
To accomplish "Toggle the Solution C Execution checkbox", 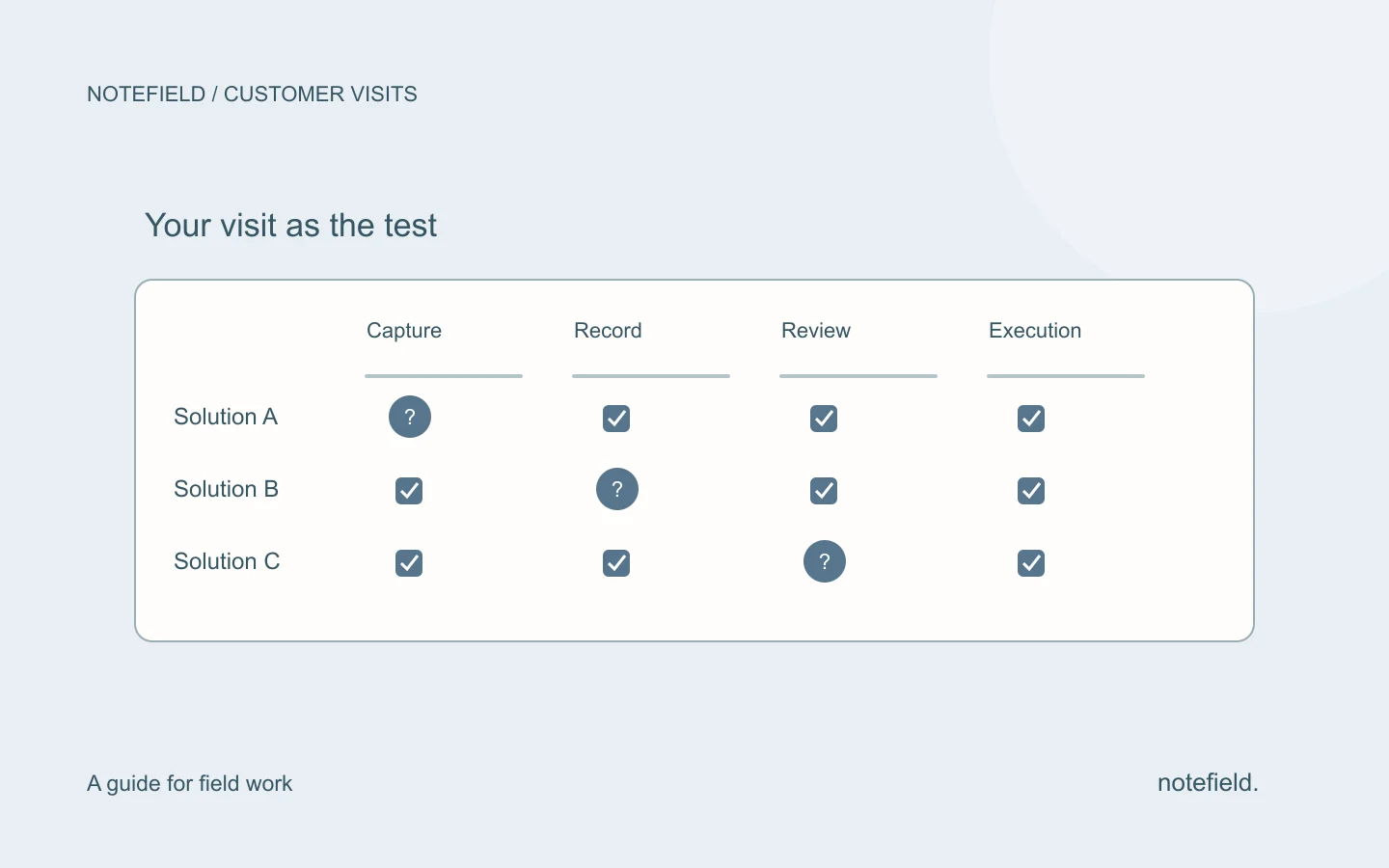I will [x=1031, y=563].
